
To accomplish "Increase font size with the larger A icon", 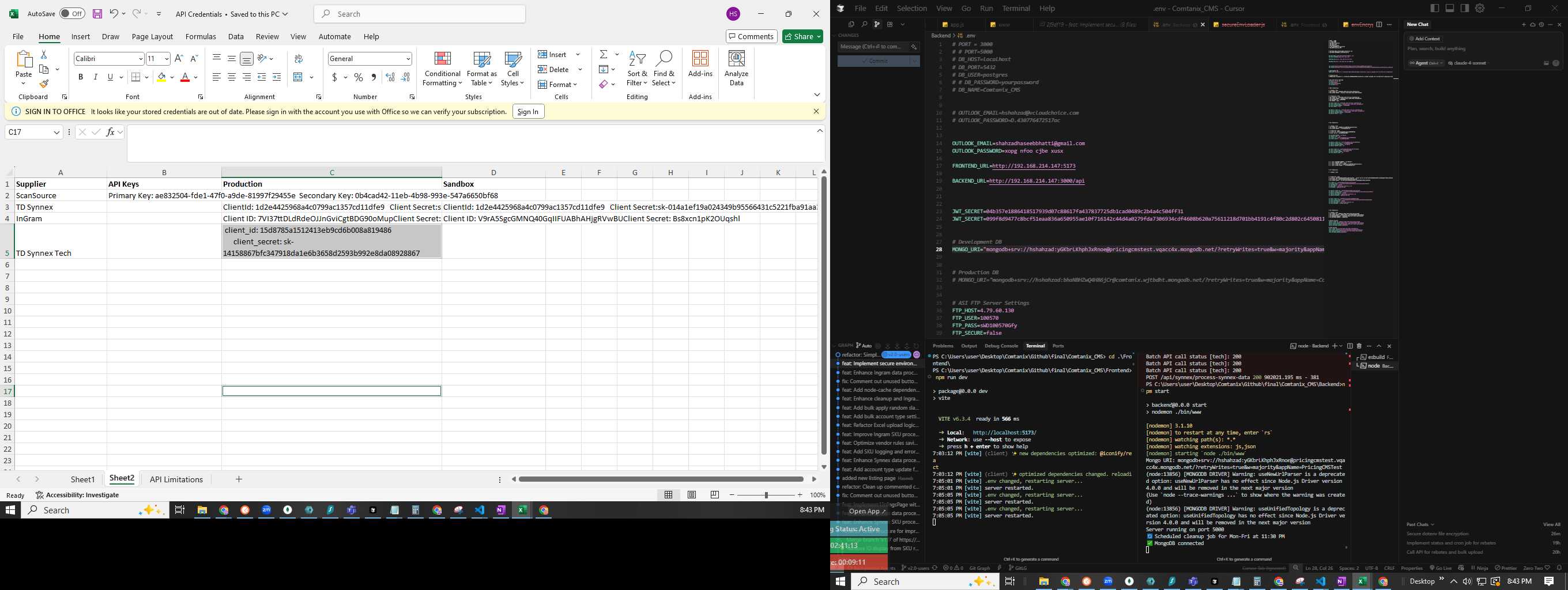I will click(179, 58).
